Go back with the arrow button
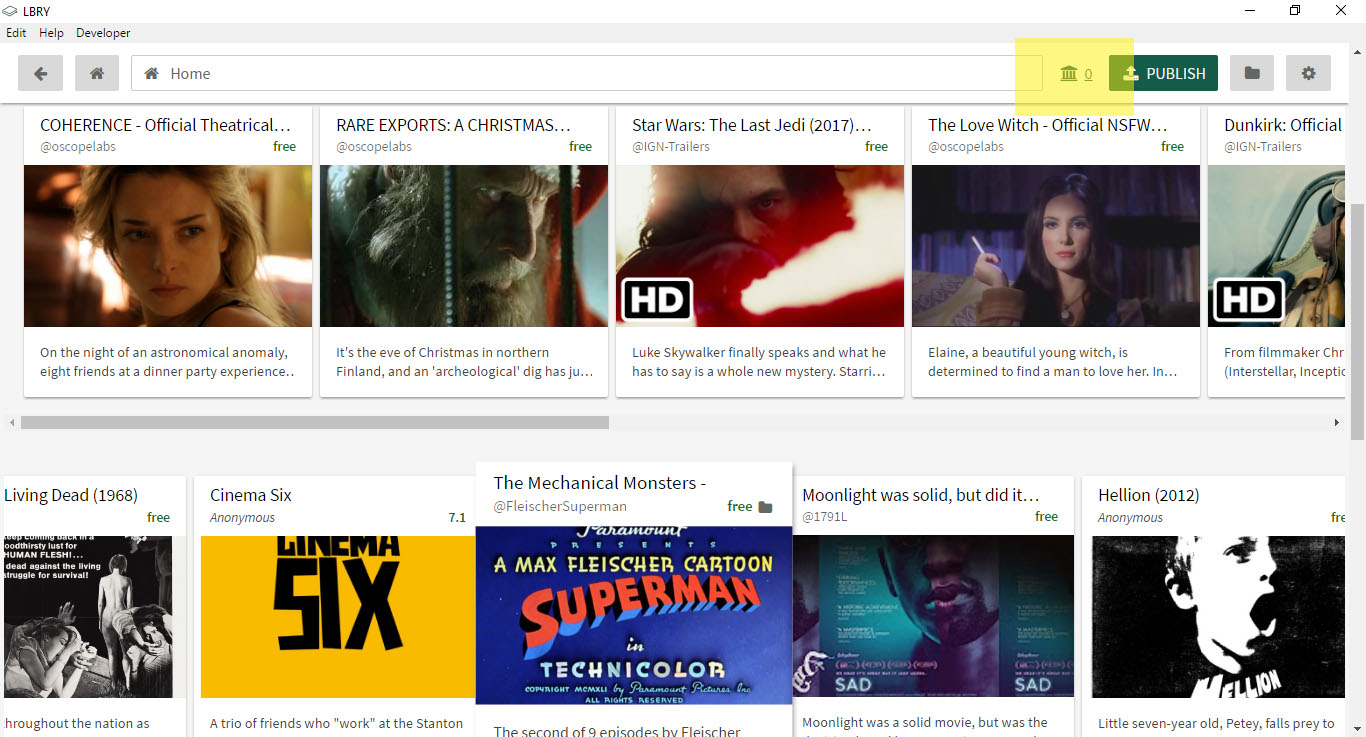The width and height of the screenshot is (1366, 737). click(40, 73)
